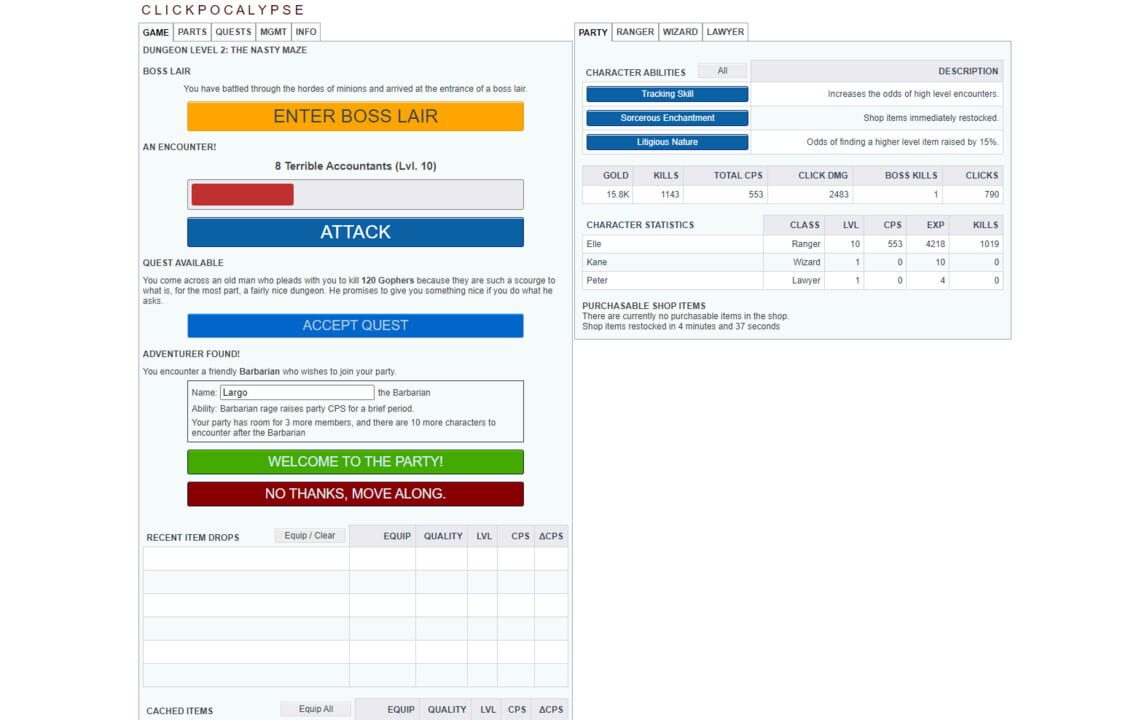Click the enemy health bar
Image resolution: width=1147 pixels, height=720 pixels.
[x=355, y=193]
